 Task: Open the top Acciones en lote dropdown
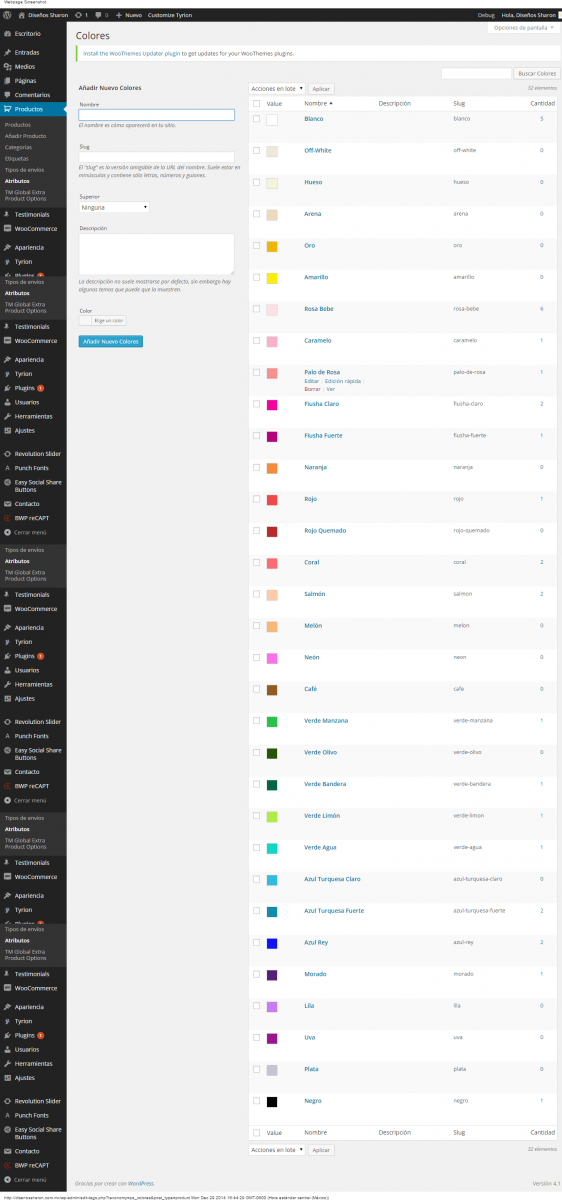coord(277,89)
